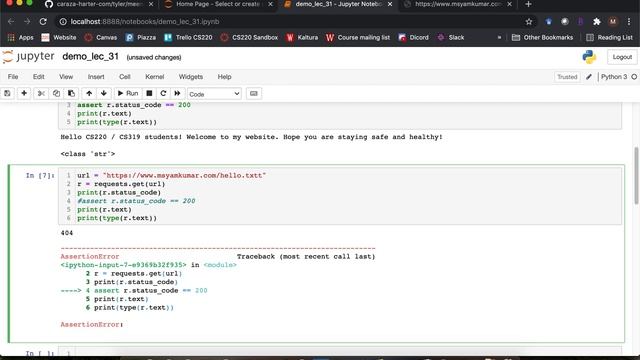
Task: Copy selected cells icon
Action: [56, 93]
